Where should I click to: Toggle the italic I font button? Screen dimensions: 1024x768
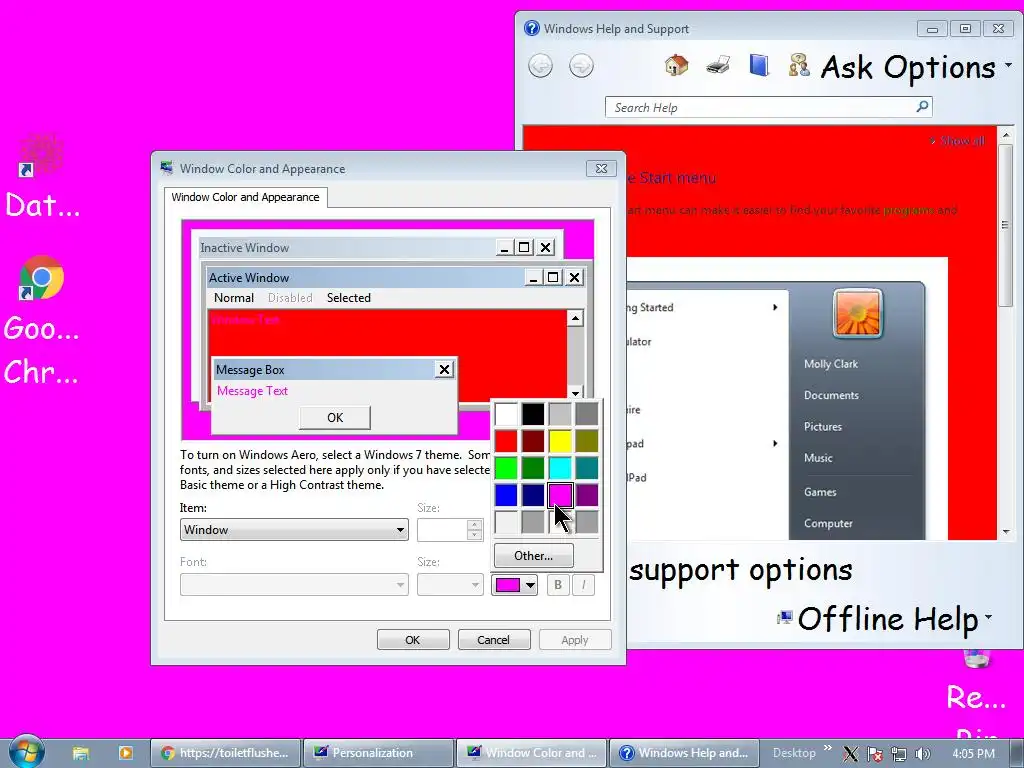pos(583,584)
